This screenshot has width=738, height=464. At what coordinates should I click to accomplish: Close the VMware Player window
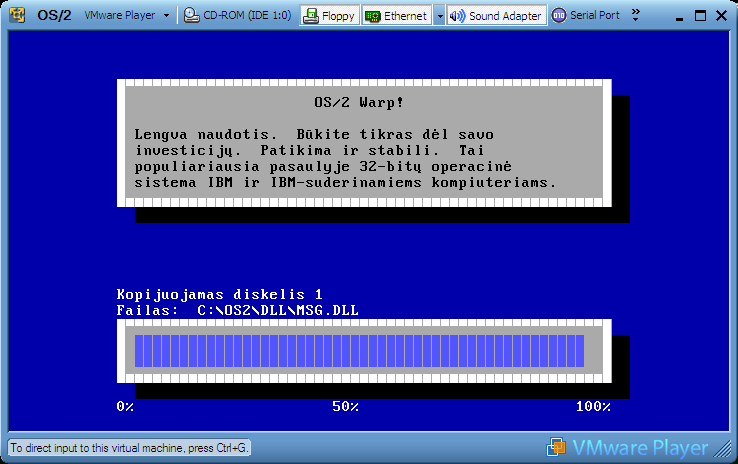(721, 16)
